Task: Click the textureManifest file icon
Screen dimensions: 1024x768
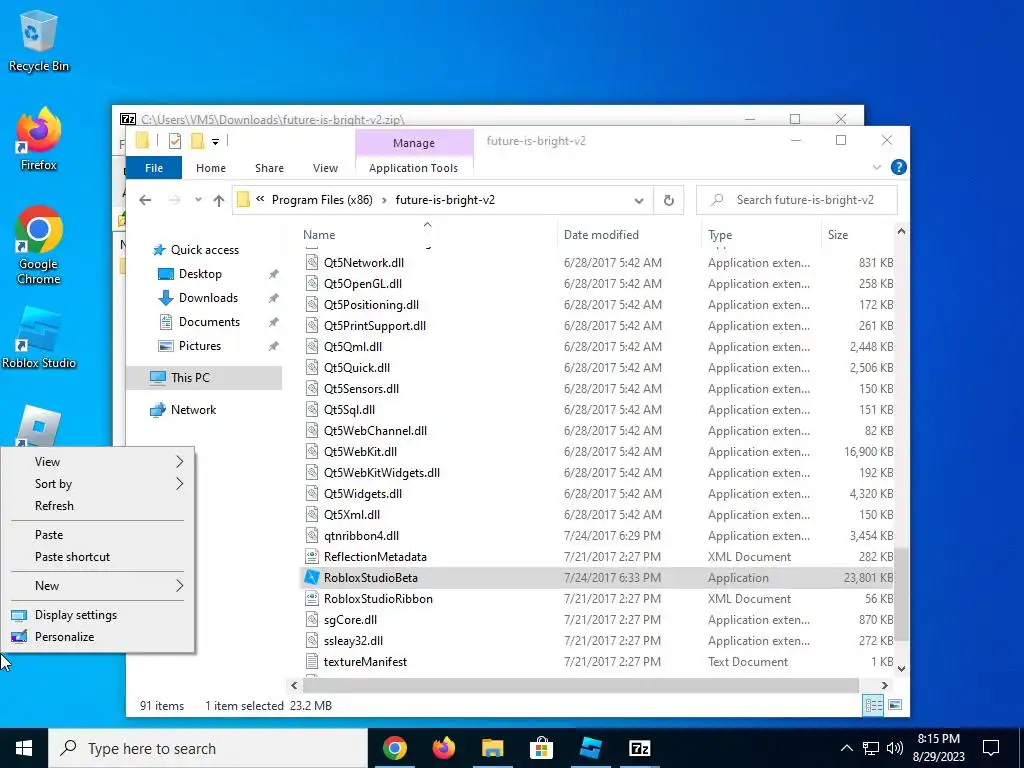Action: (312, 662)
